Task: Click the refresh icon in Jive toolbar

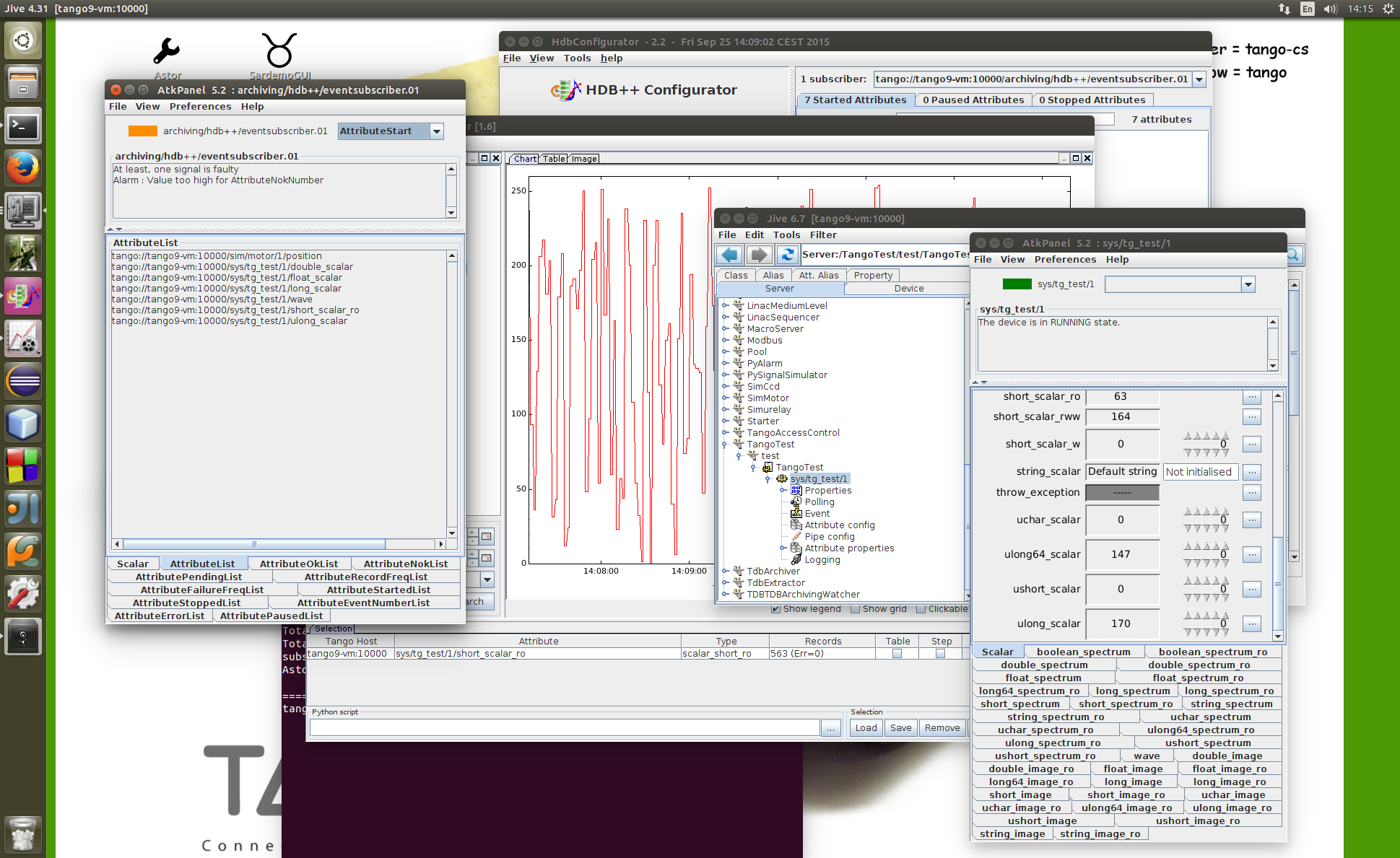Action: coord(787,255)
